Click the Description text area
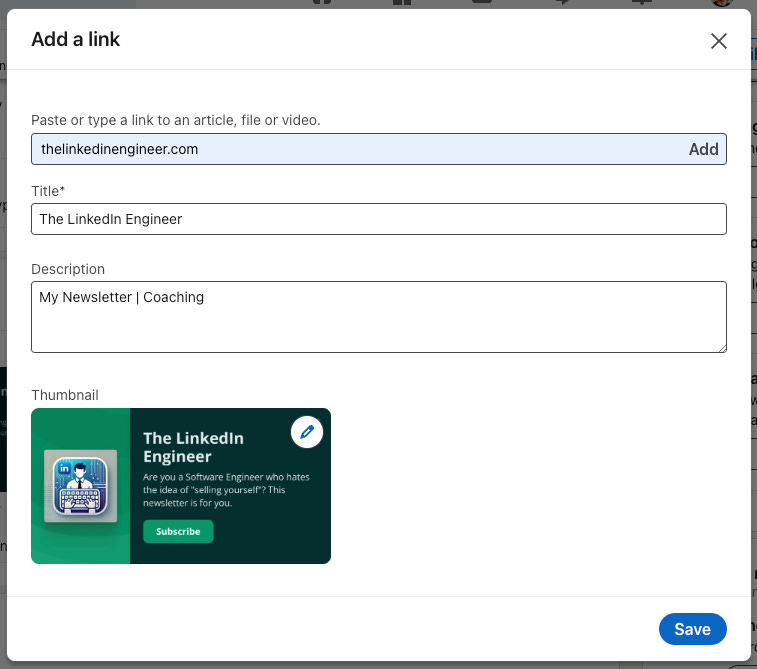 [x=378, y=317]
